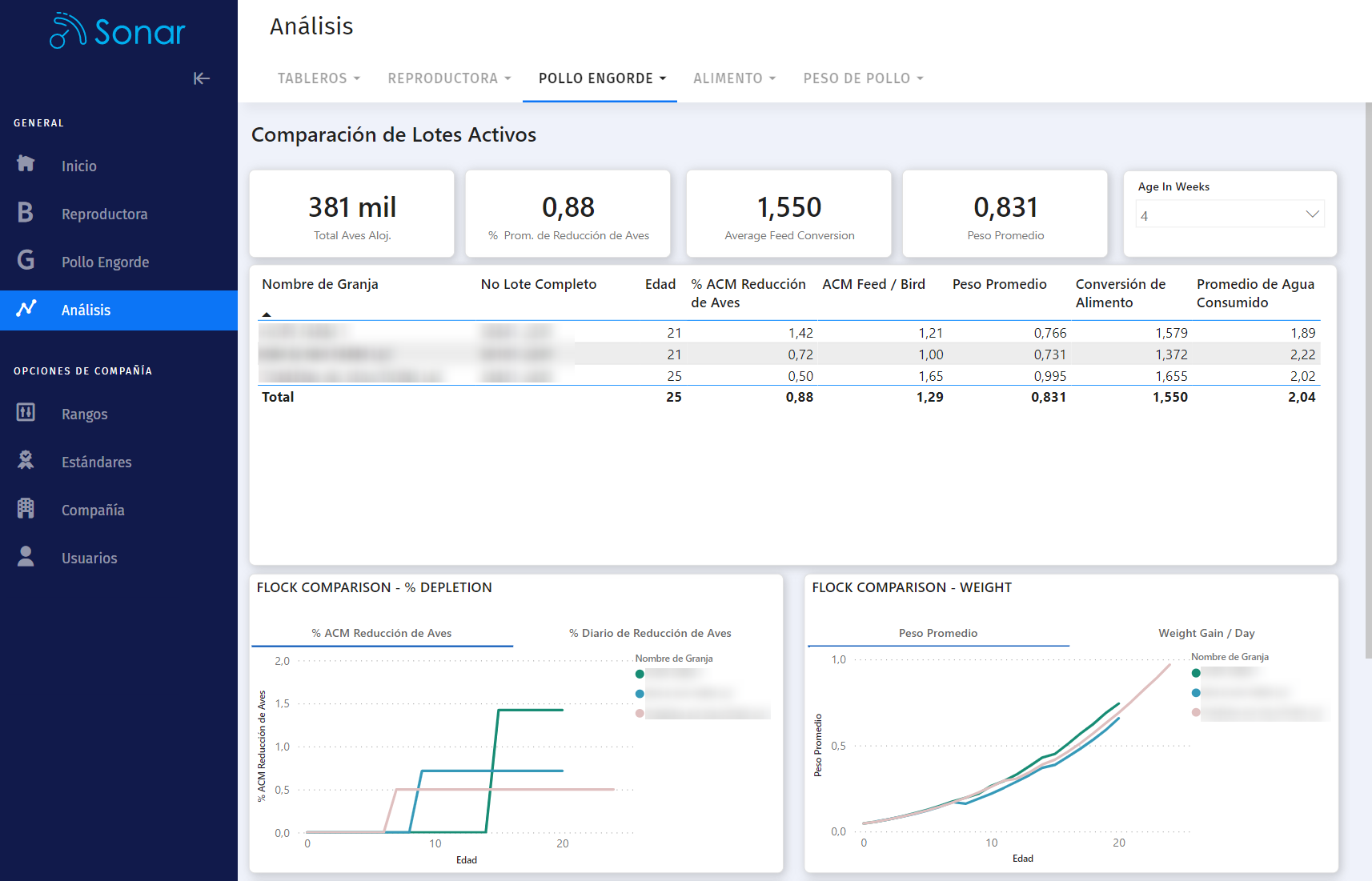Viewport: 1372px width, 881px height.
Task: Go to Reproductora section
Action: click(x=105, y=214)
